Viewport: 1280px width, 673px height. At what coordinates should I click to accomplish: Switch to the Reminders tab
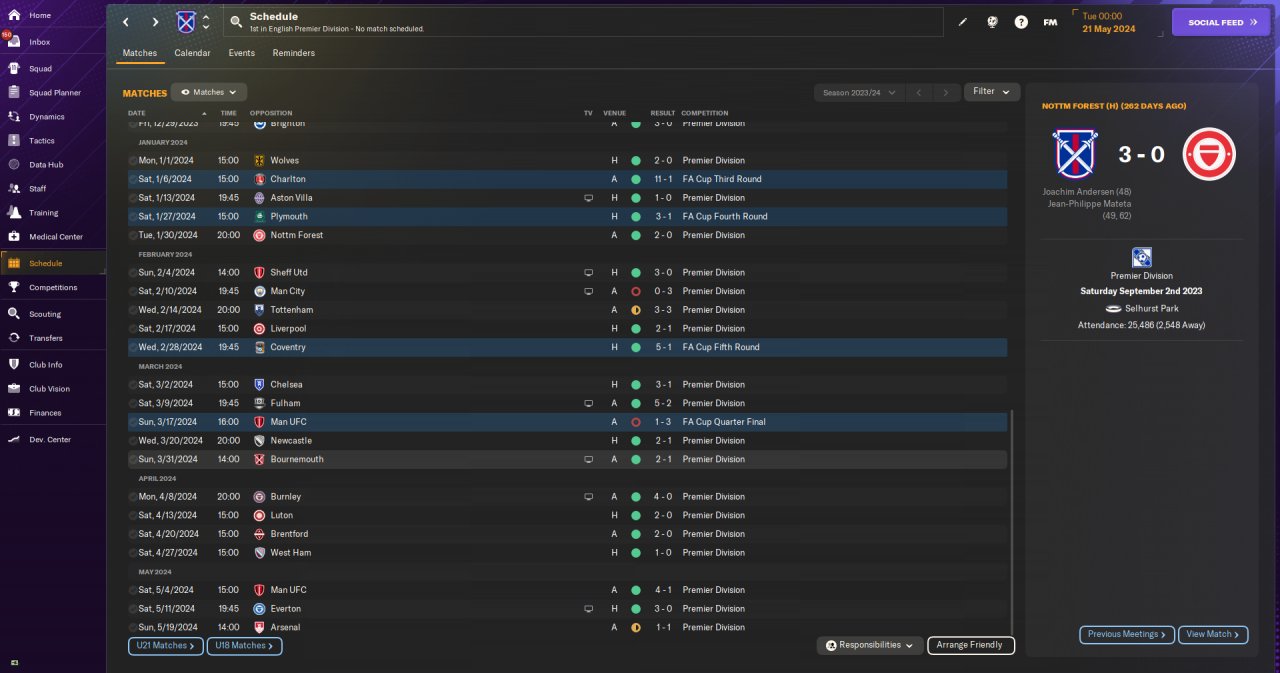pos(294,53)
